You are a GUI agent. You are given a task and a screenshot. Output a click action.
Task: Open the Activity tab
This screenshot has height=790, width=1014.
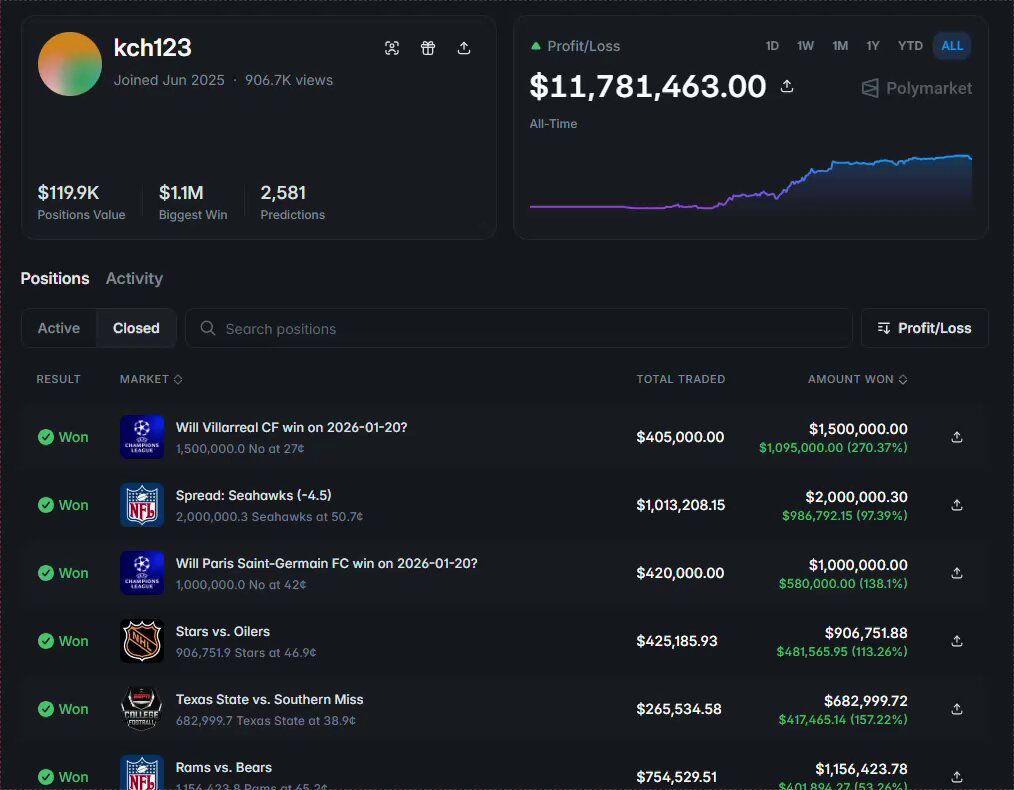(x=135, y=279)
